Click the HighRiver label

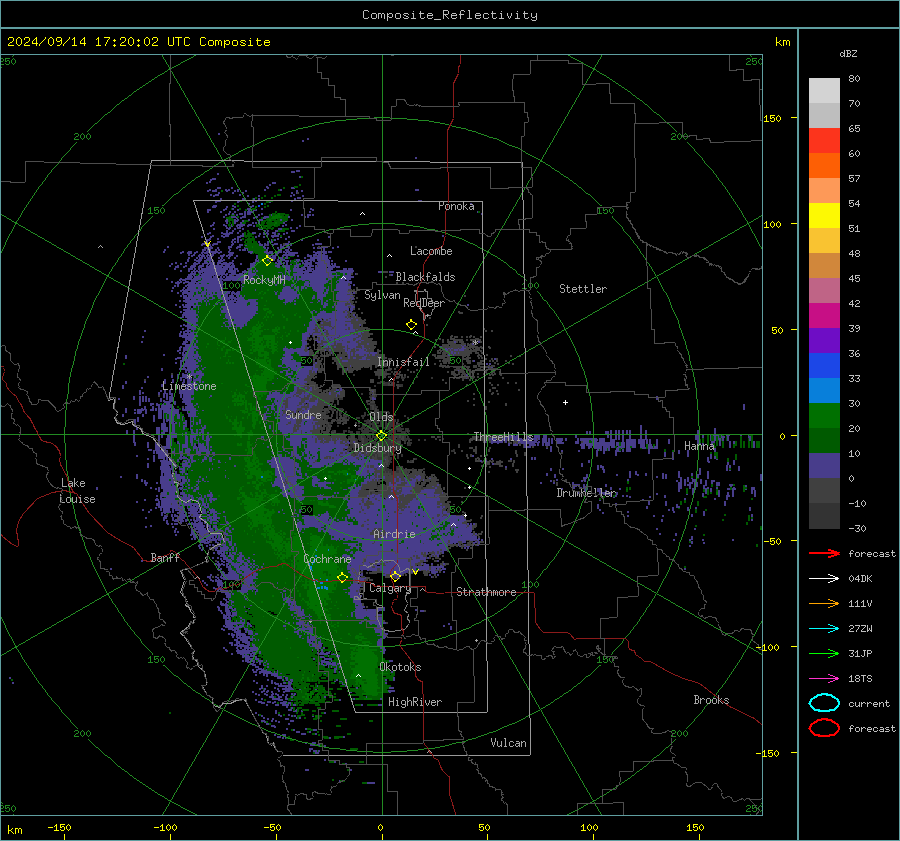point(415,702)
